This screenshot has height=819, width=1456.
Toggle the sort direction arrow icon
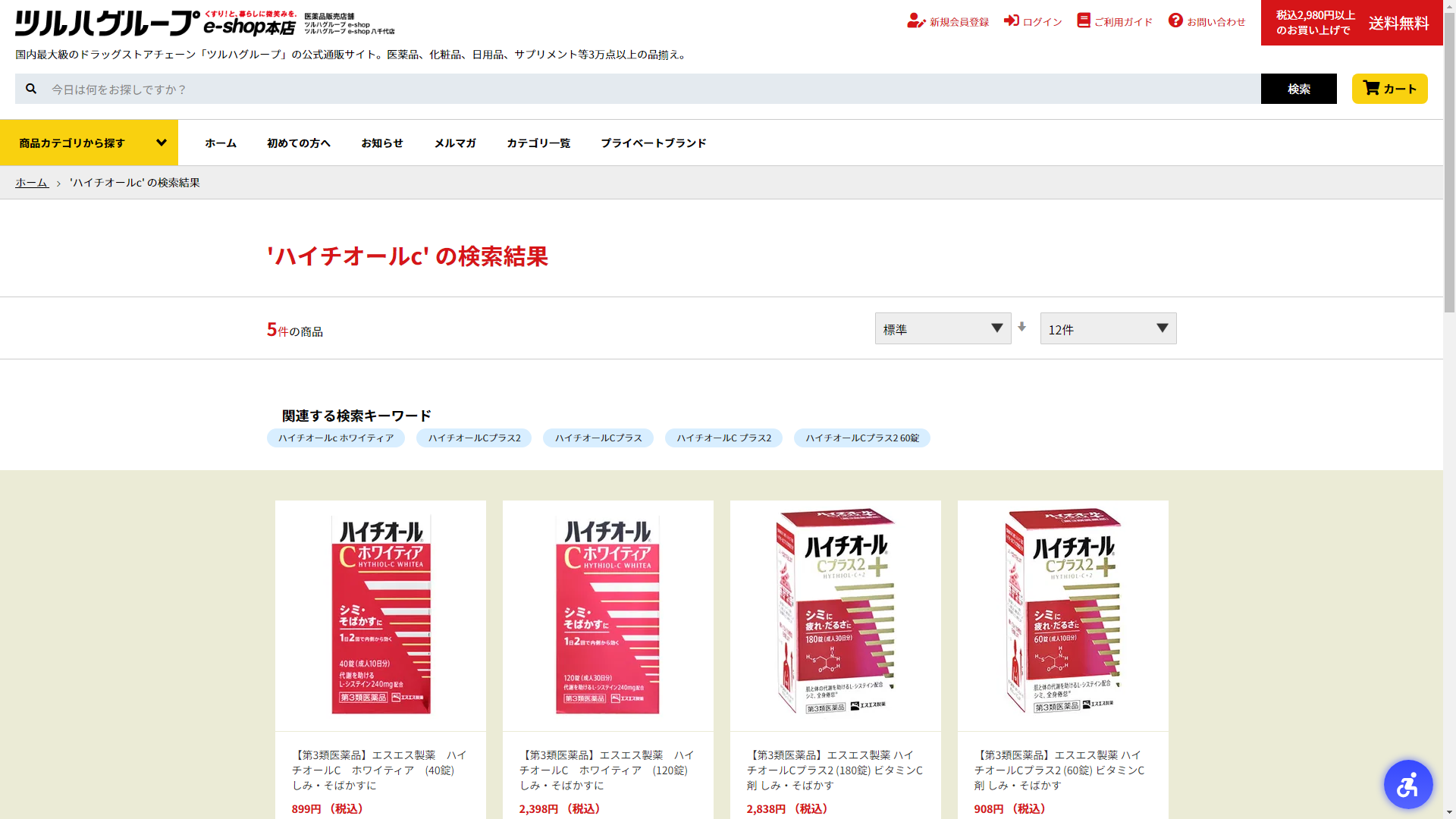1021,327
